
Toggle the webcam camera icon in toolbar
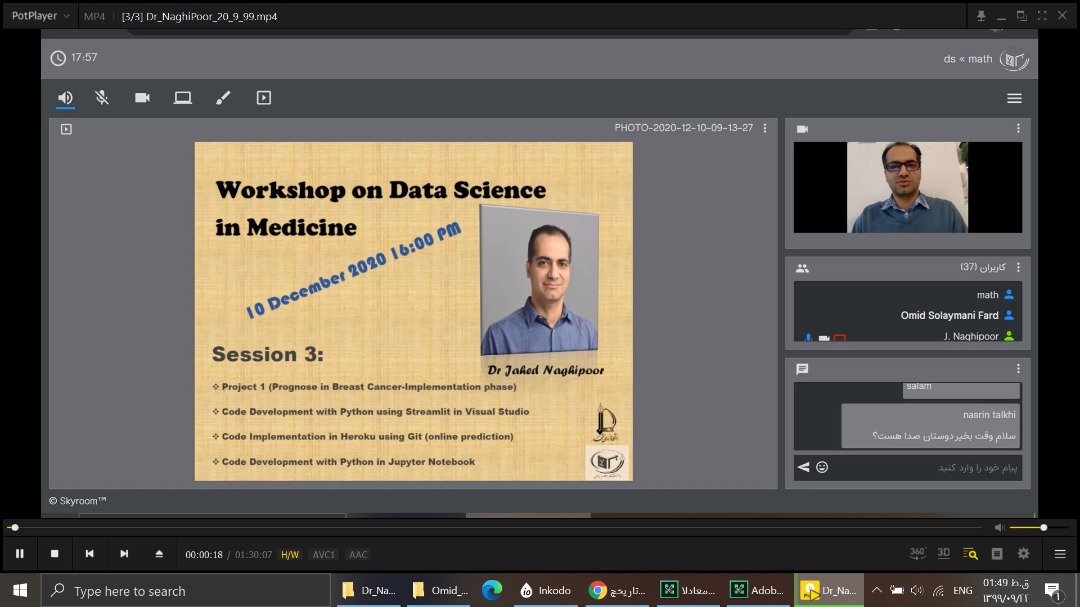click(x=142, y=98)
